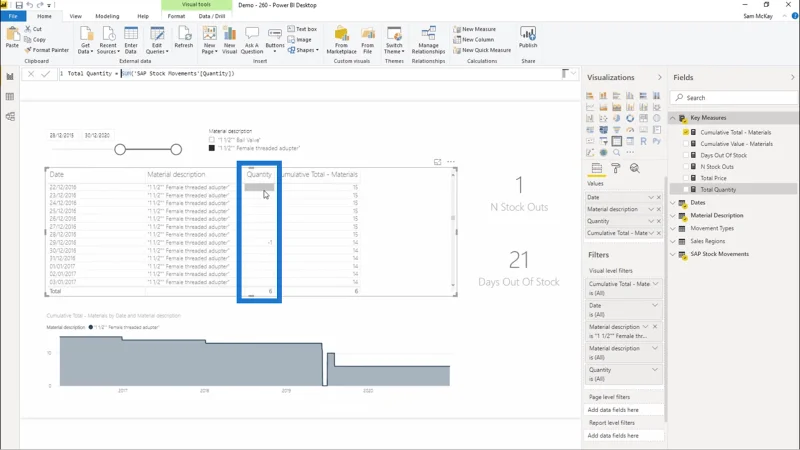The width and height of the screenshot is (800, 450).
Task: Click Format Painter
Action: click(46, 50)
